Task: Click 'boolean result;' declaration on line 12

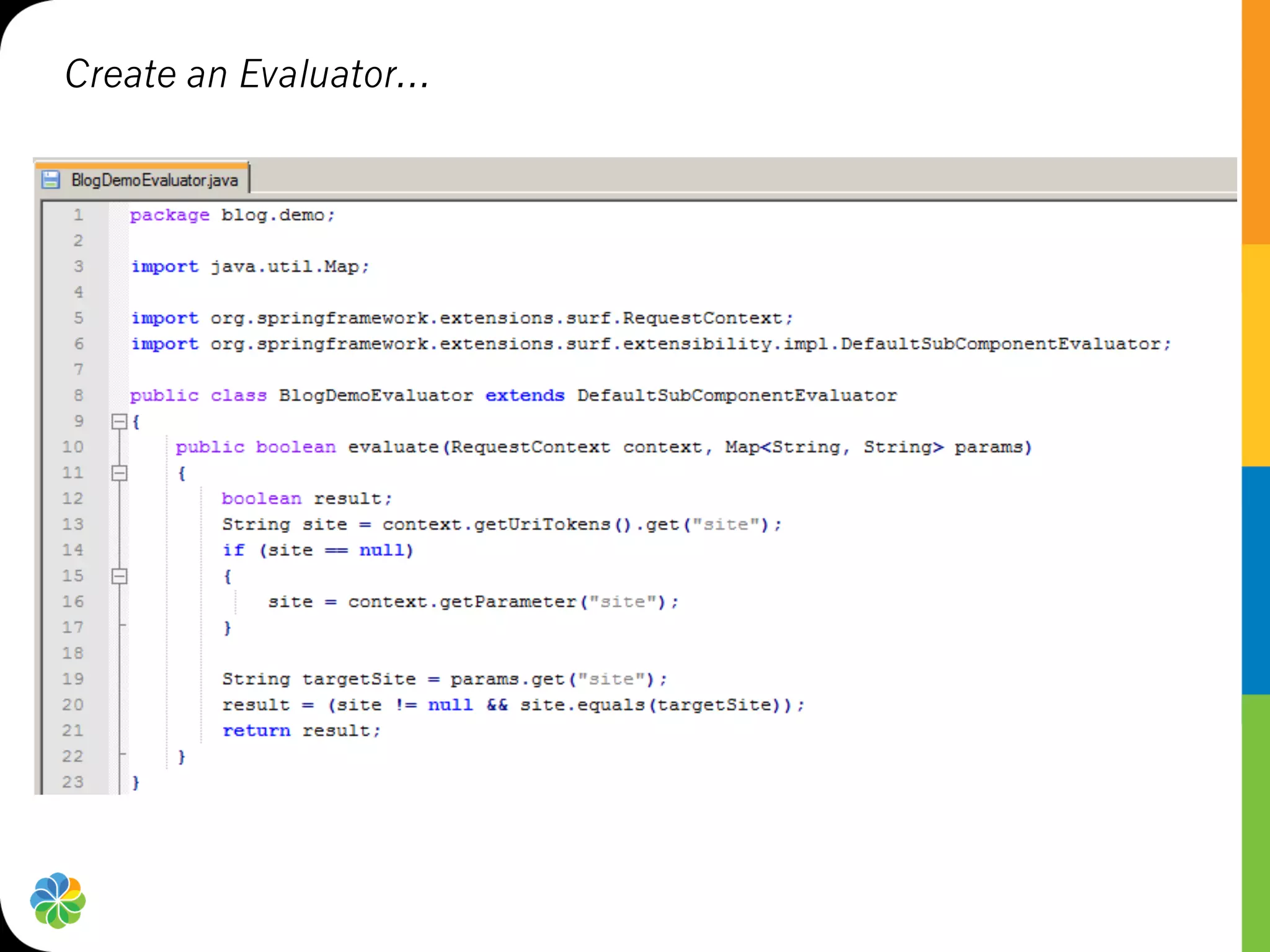Action: click(307, 499)
